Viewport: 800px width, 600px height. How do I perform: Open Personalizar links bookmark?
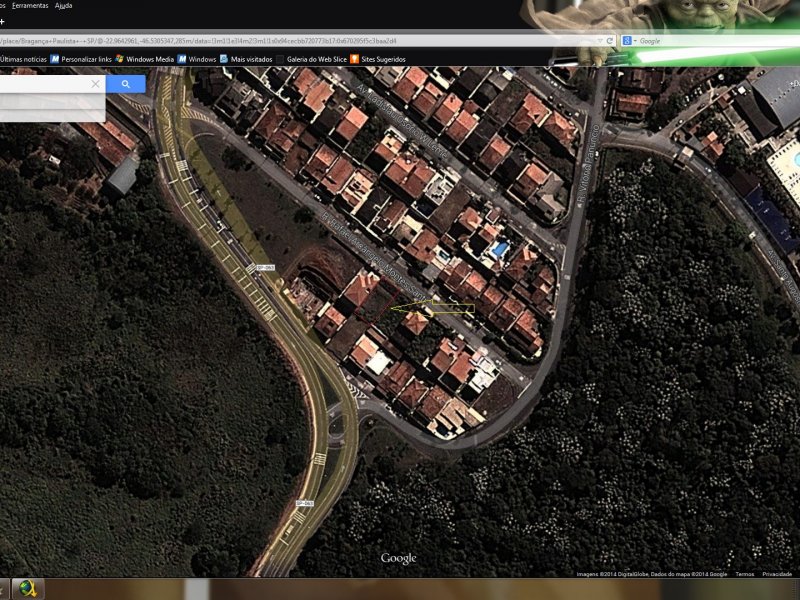pyautogui.click(x=81, y=59)
